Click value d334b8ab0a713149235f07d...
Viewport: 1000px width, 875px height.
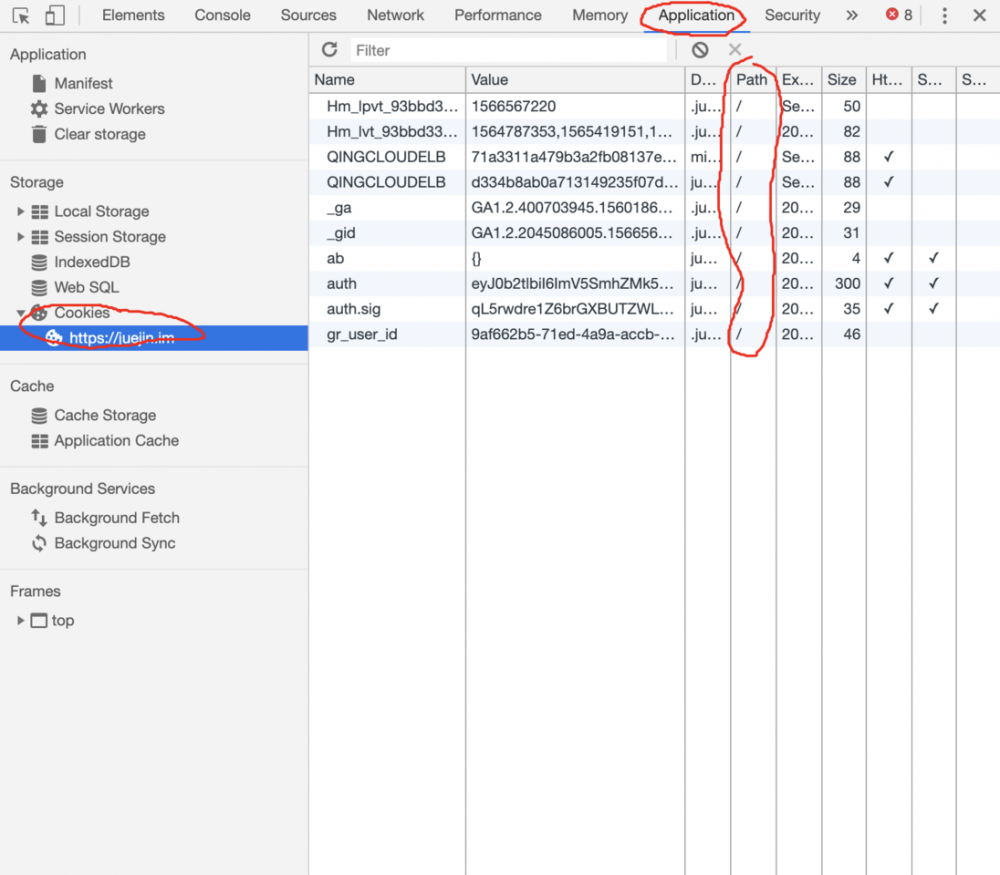coord(574,182)
